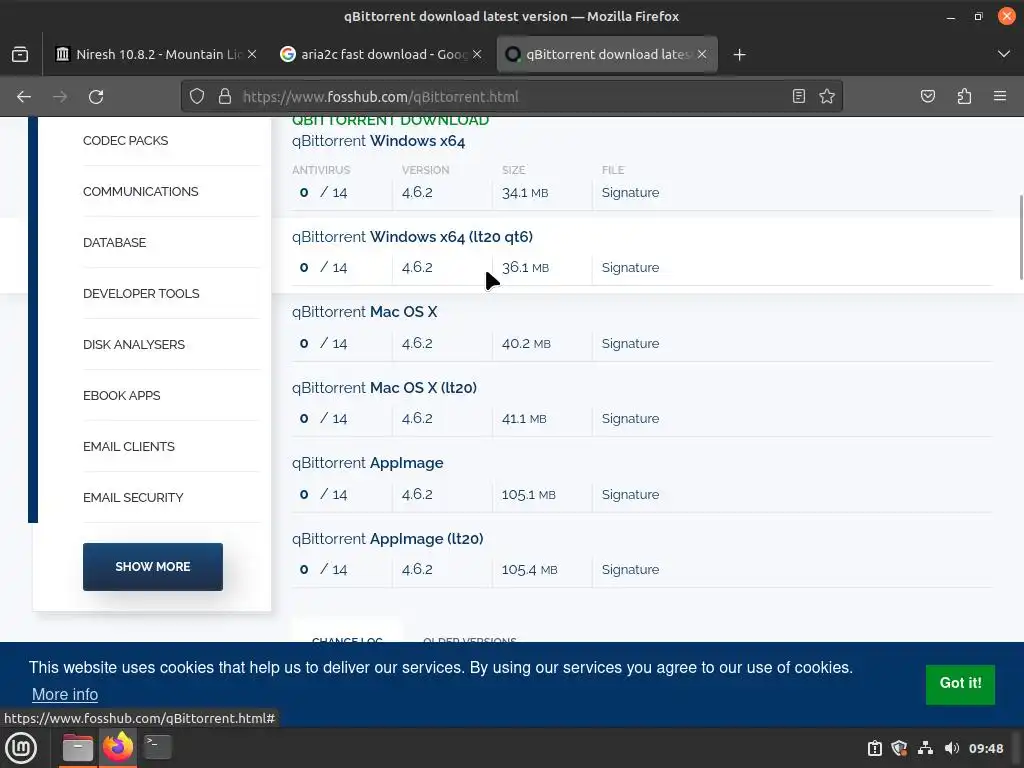Open Signature for Mac OS X (lt20)
Image resolution: width=1024 pixels, height=768 pixels.
point(630,419)
